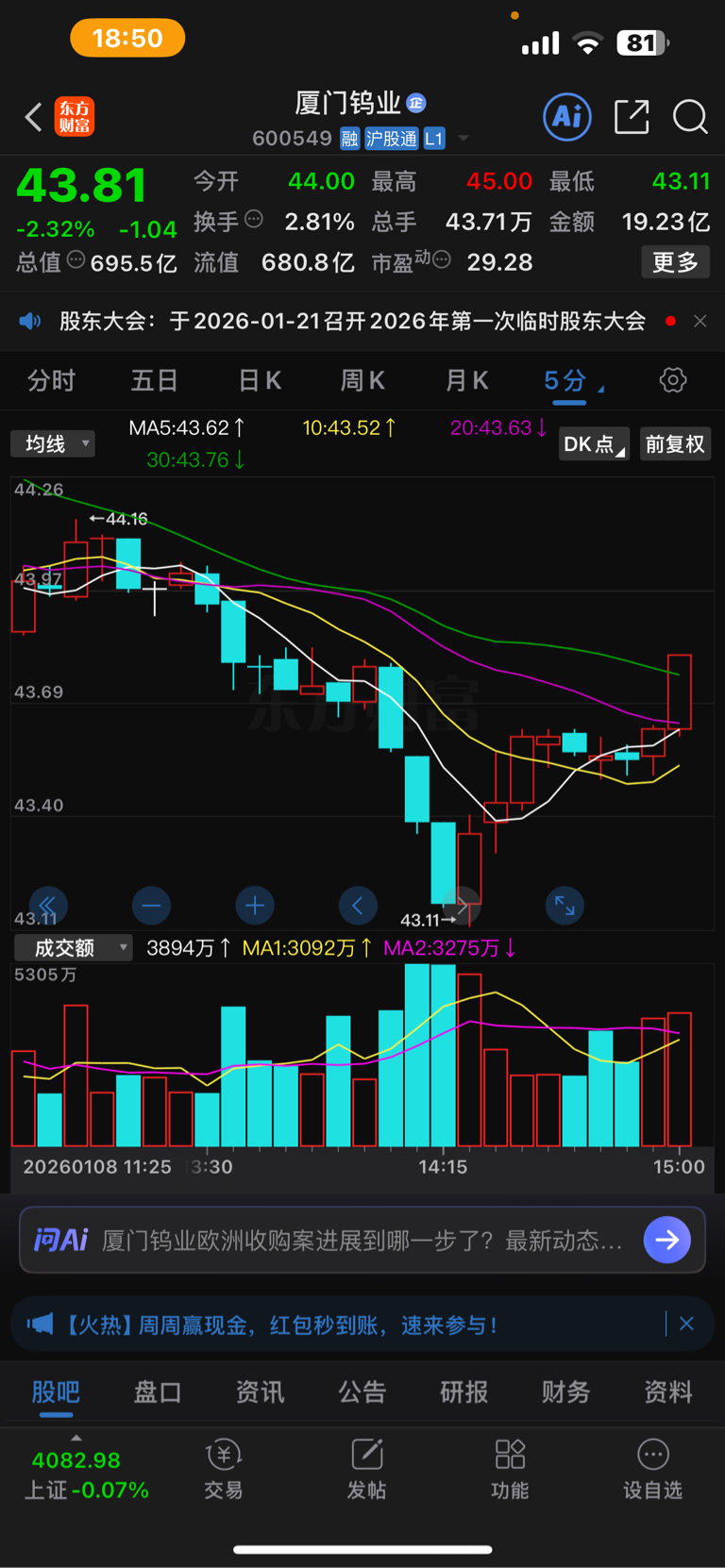
Task: Switch to 财务 tab
Action: coord(566,1393)
